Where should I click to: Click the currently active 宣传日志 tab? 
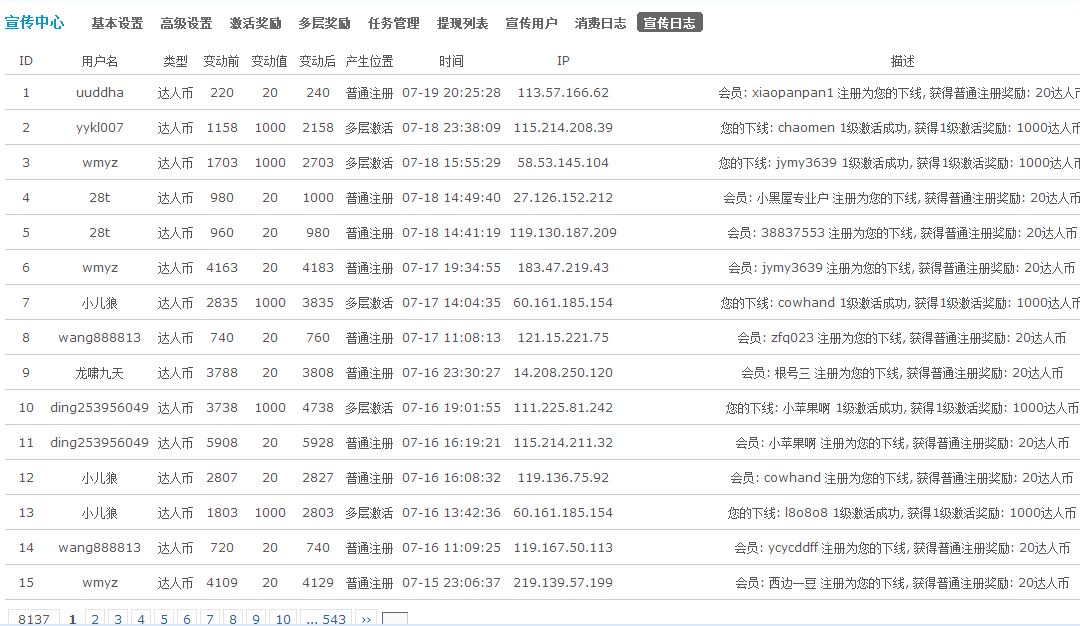click(x=669, y=22)
